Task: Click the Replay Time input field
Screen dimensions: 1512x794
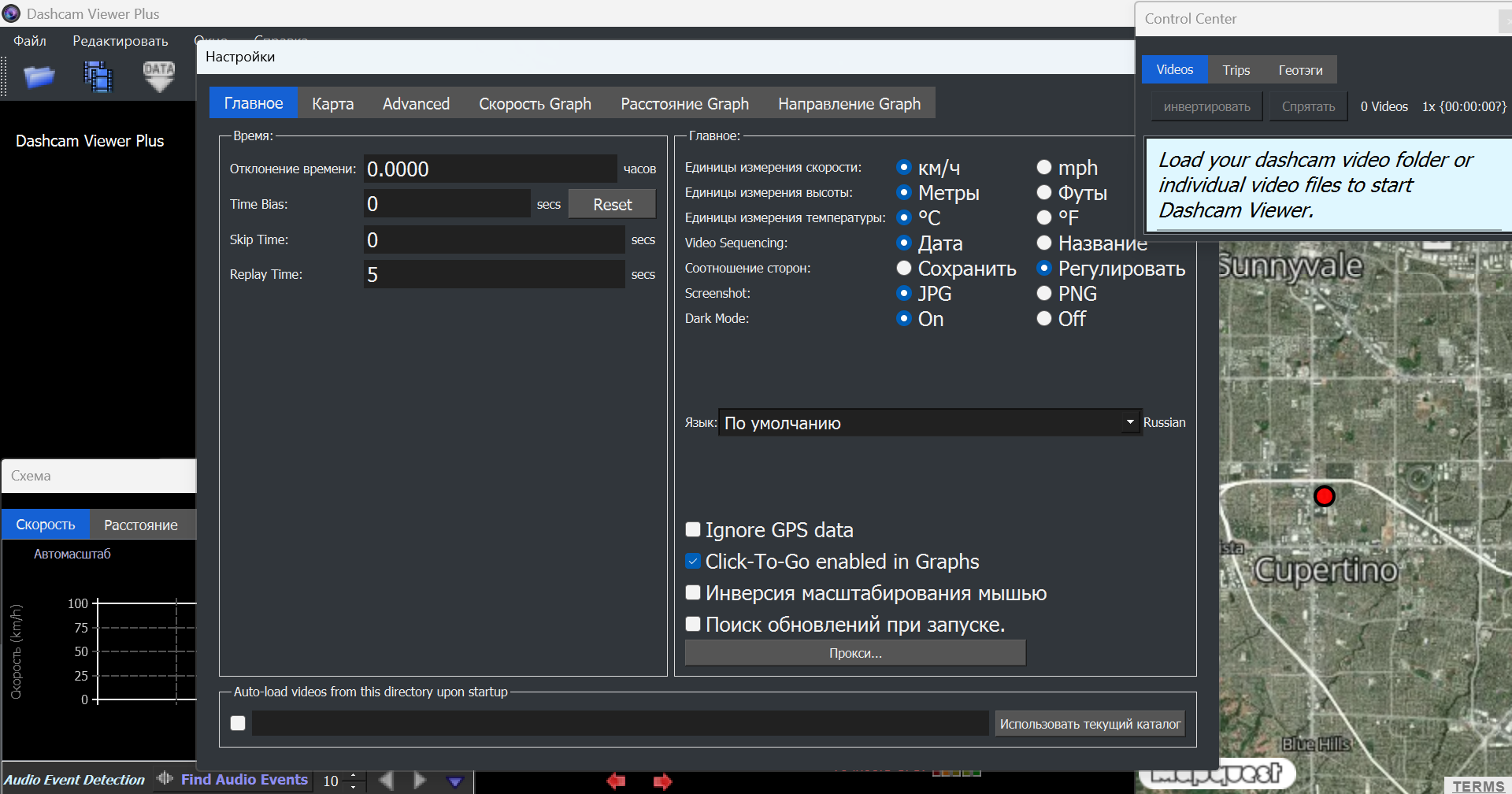Action: (x=494, y=274)
